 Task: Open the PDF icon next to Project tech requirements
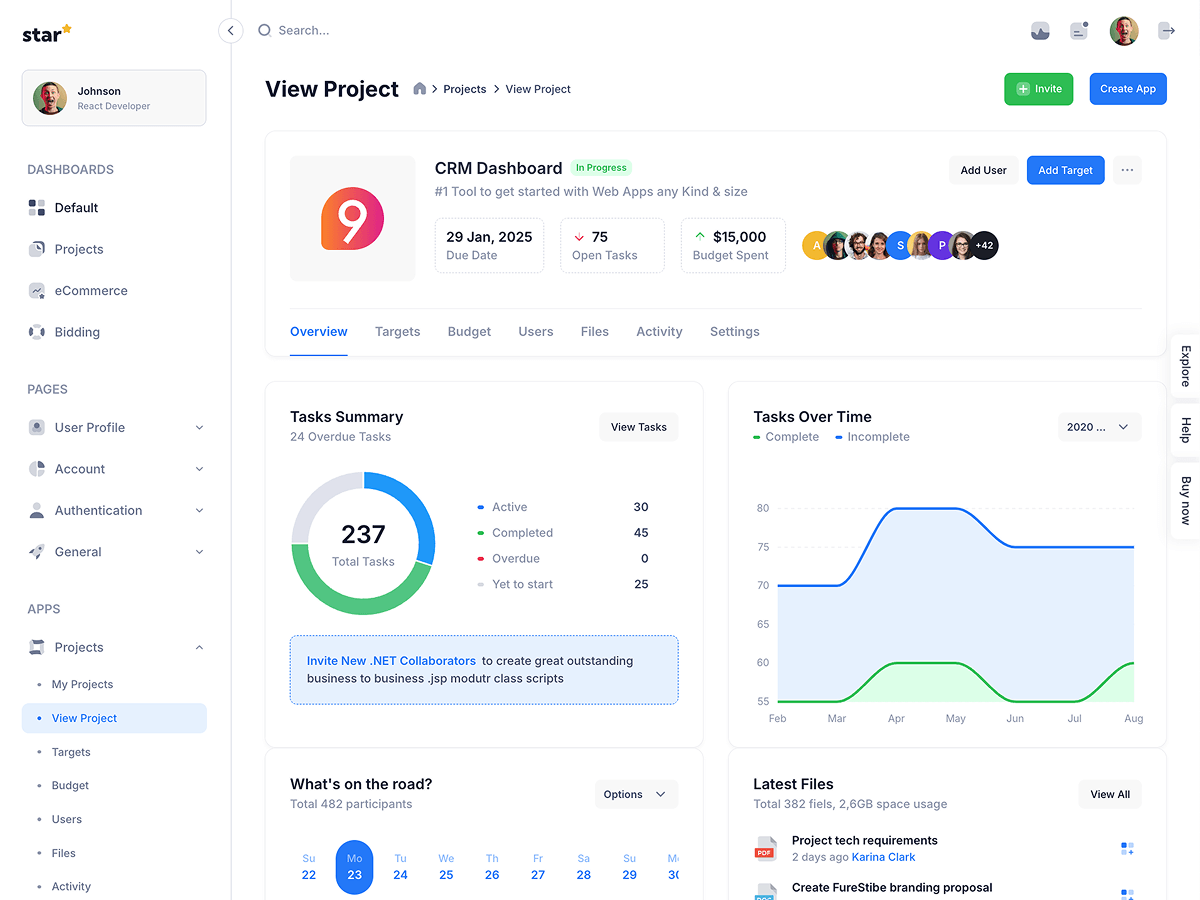[x=765, y=848]
